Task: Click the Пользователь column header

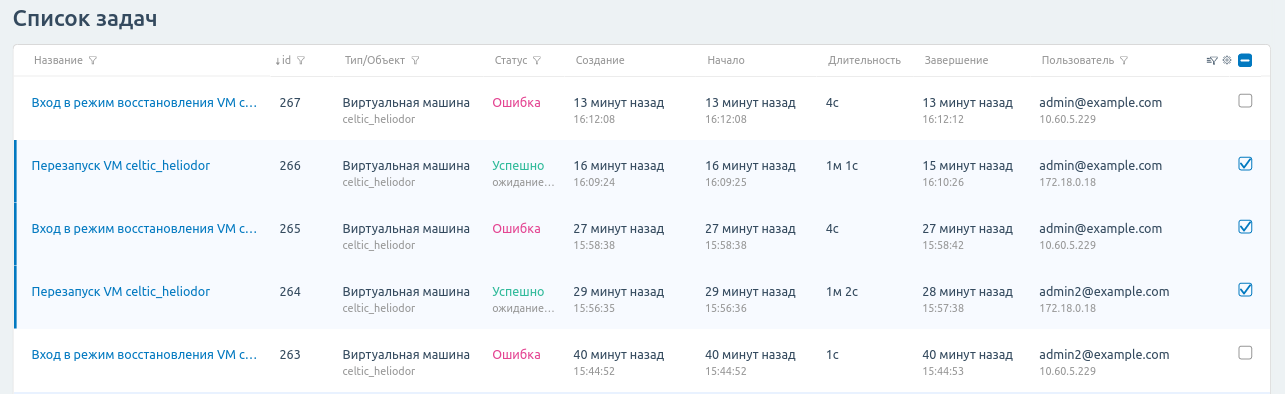Action: (1078, 61)
